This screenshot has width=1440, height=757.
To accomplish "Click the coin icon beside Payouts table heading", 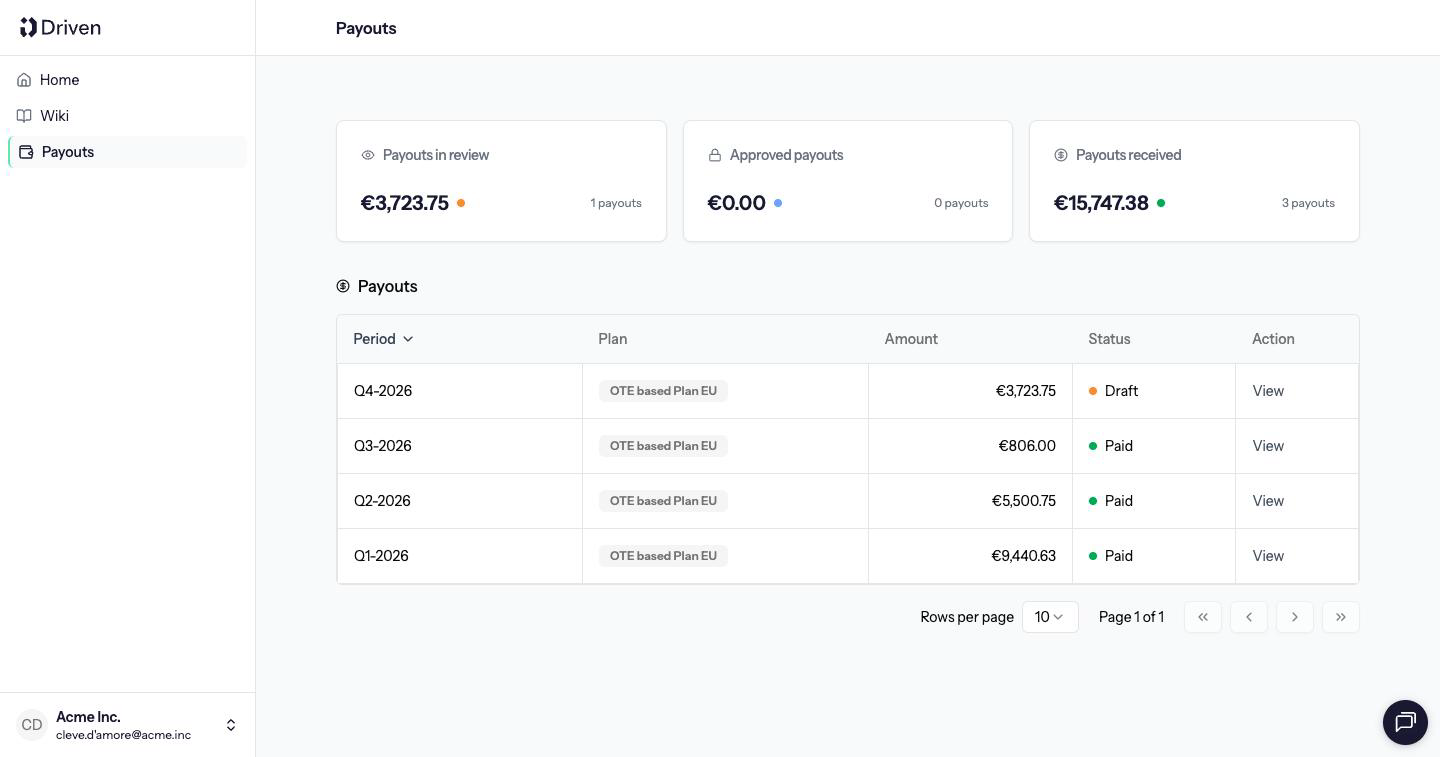I will point(343,286).
